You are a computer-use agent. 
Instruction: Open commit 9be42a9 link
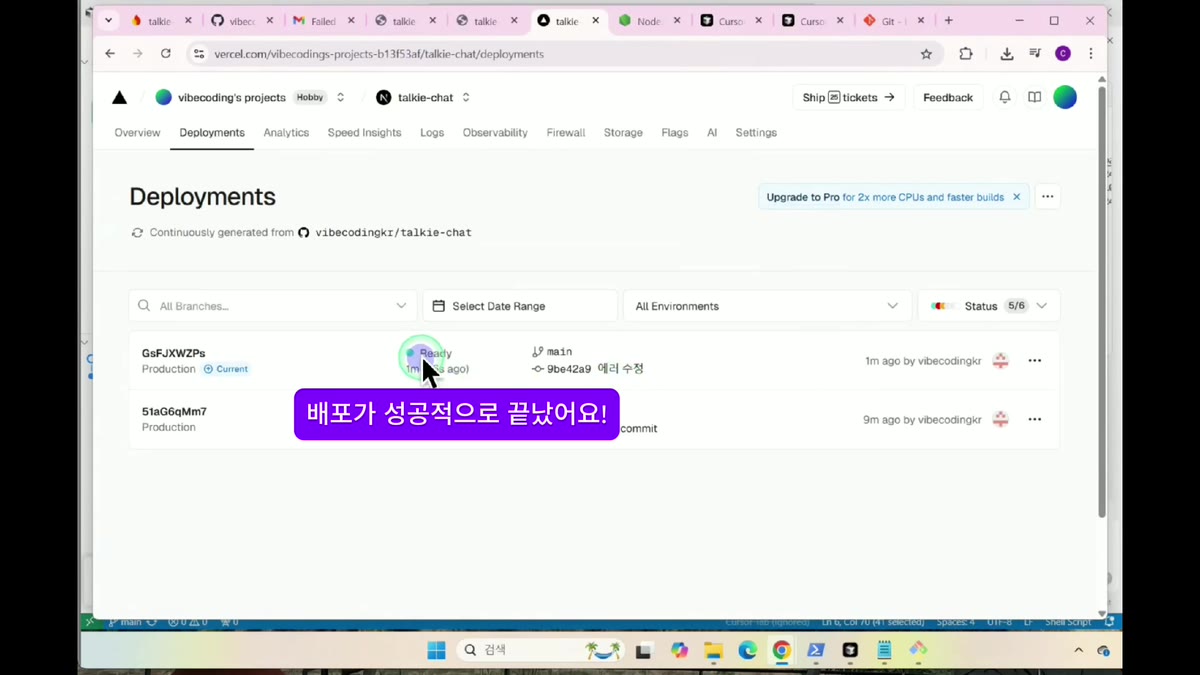pos(569,369)
